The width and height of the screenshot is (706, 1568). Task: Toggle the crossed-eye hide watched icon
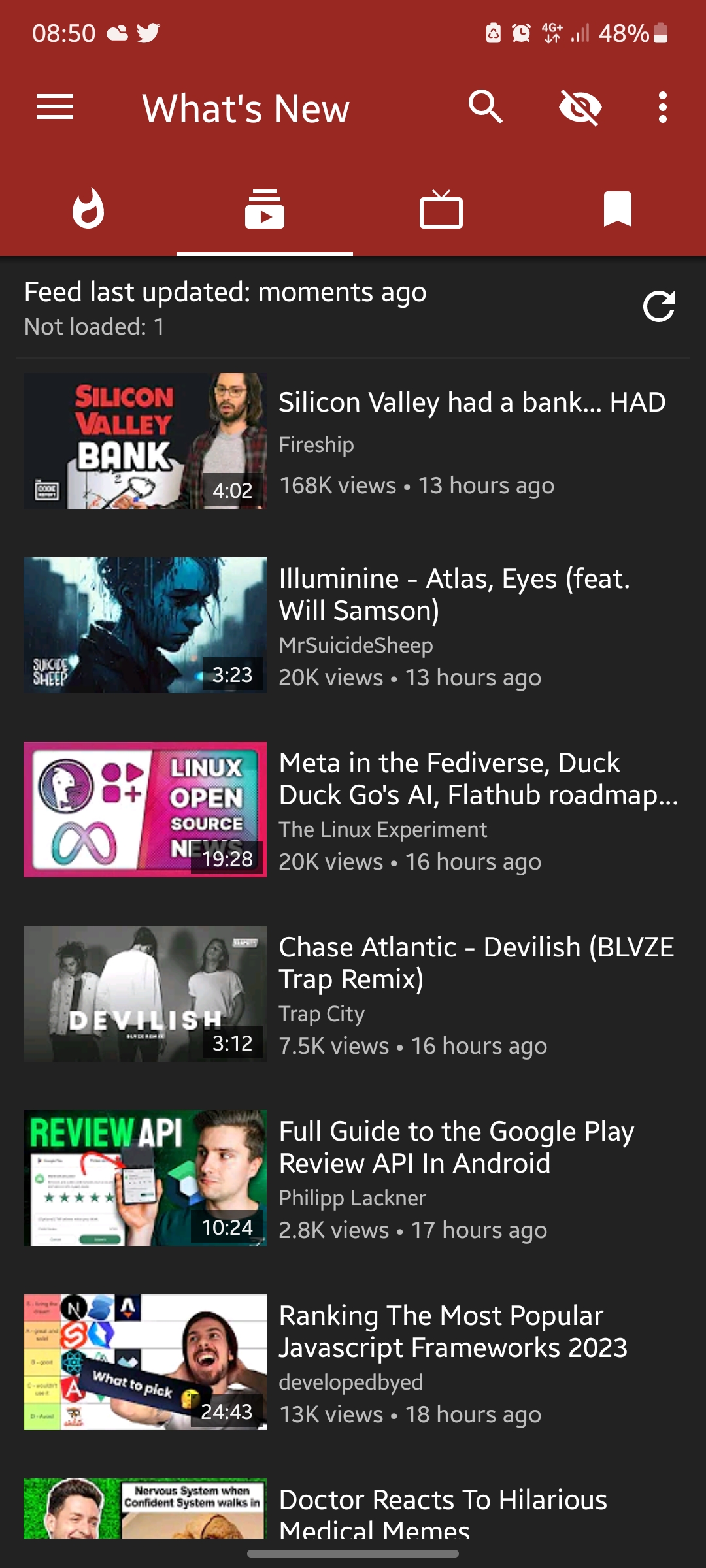pos(580,107)
